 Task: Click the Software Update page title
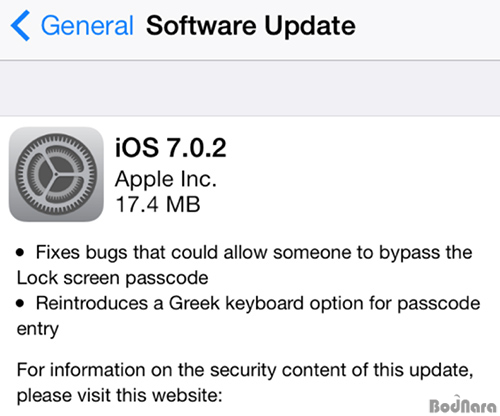point(251,26)
